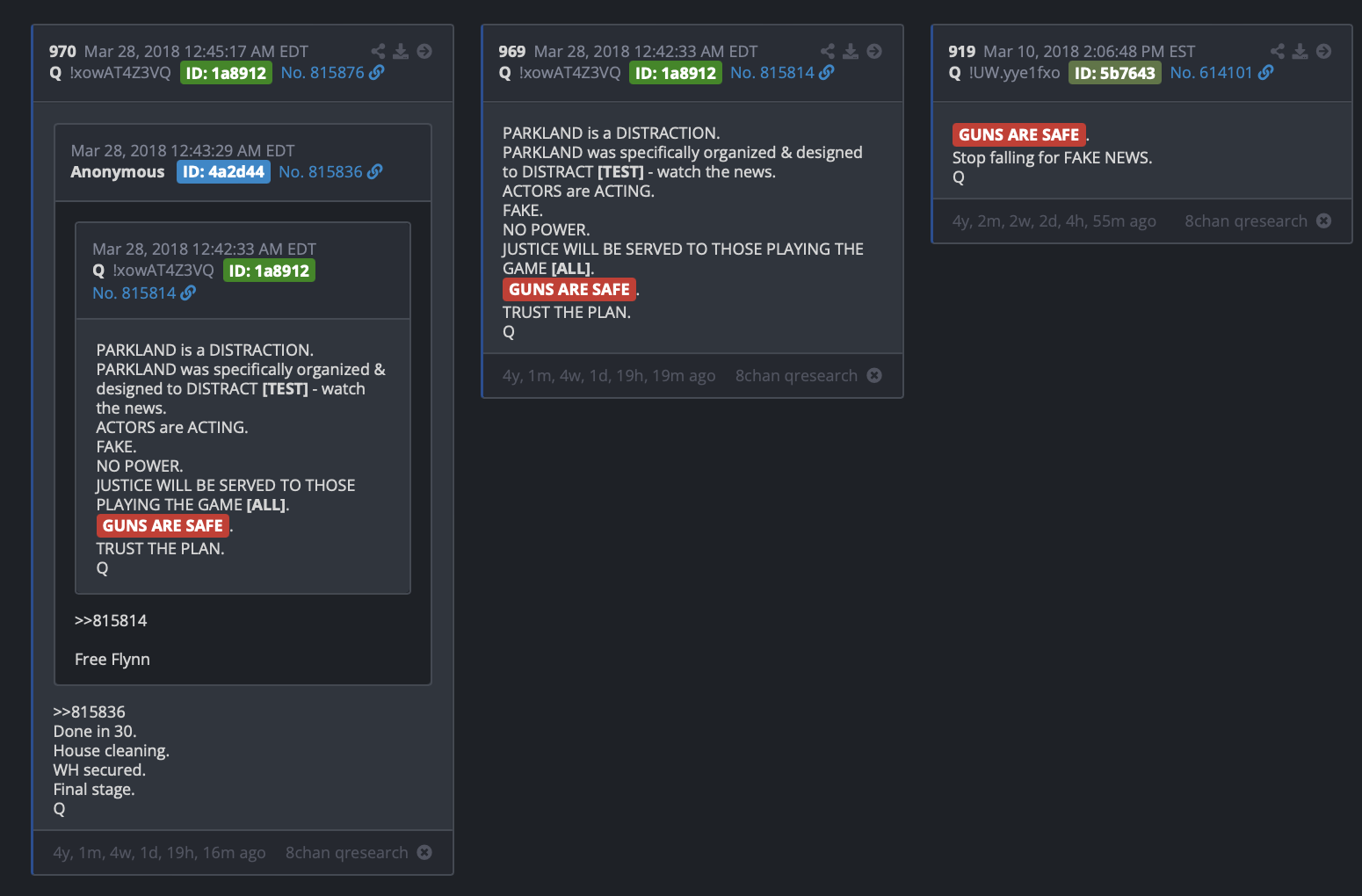Click 'Stop falling for FAKE NEWS.' line
The width and height of the screenshot is (1362, 896).
click(x=1052, y=157)
